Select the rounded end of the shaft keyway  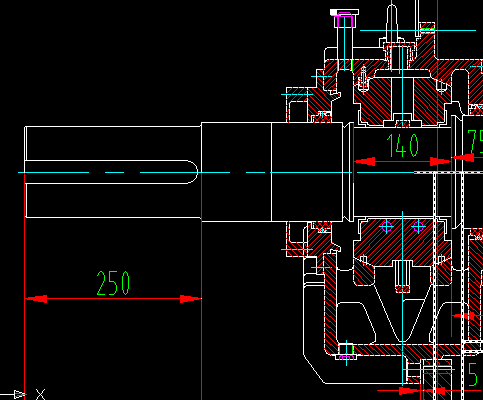tap(193, 172)
